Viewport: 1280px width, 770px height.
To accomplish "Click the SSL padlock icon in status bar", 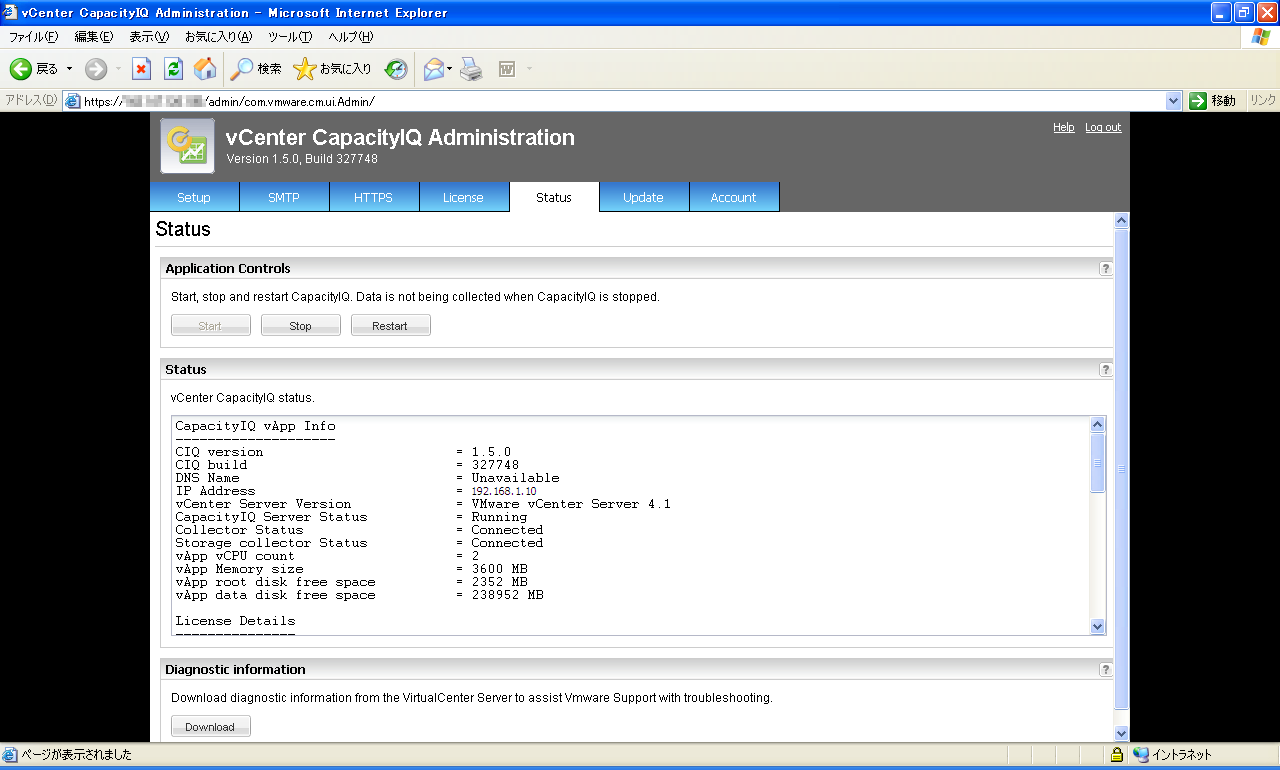I will click(1117, 755).
